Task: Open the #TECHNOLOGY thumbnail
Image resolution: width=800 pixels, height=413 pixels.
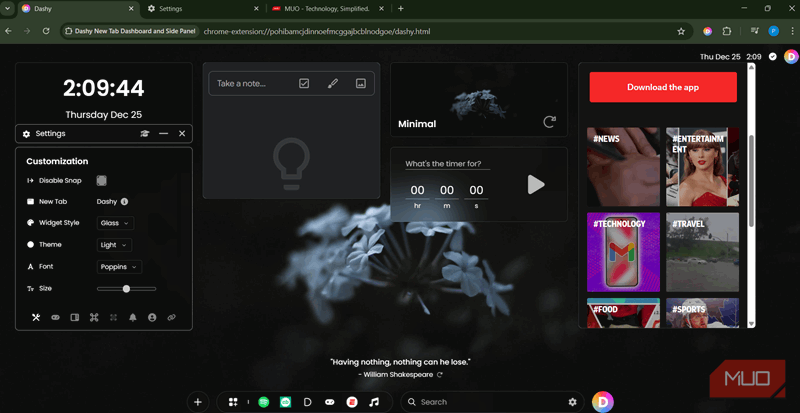Action: pos(623,252)
